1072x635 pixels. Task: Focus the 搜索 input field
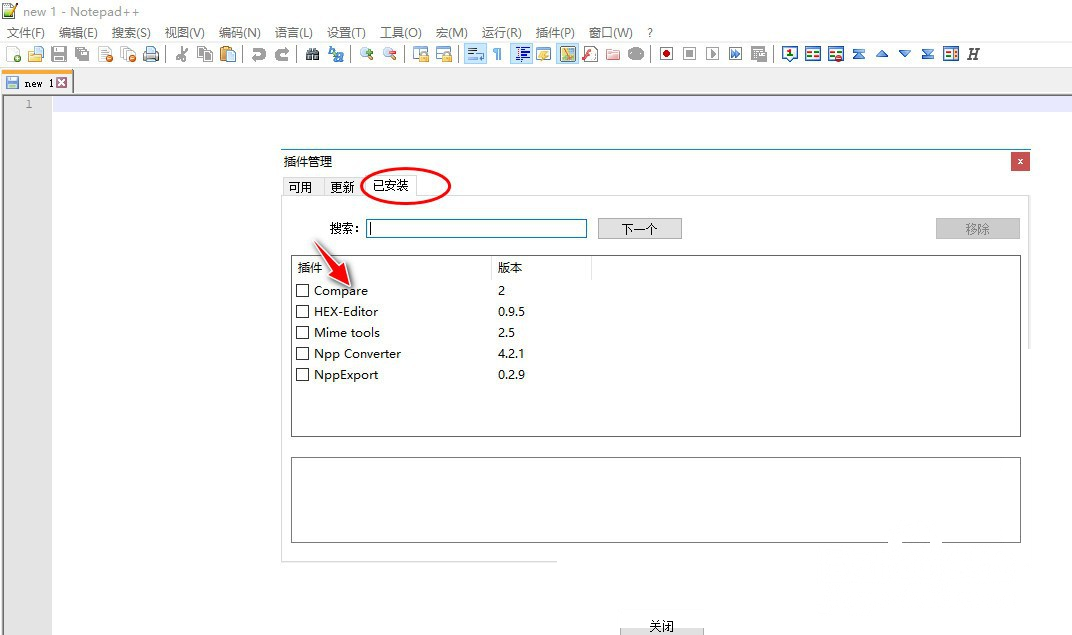477,228
